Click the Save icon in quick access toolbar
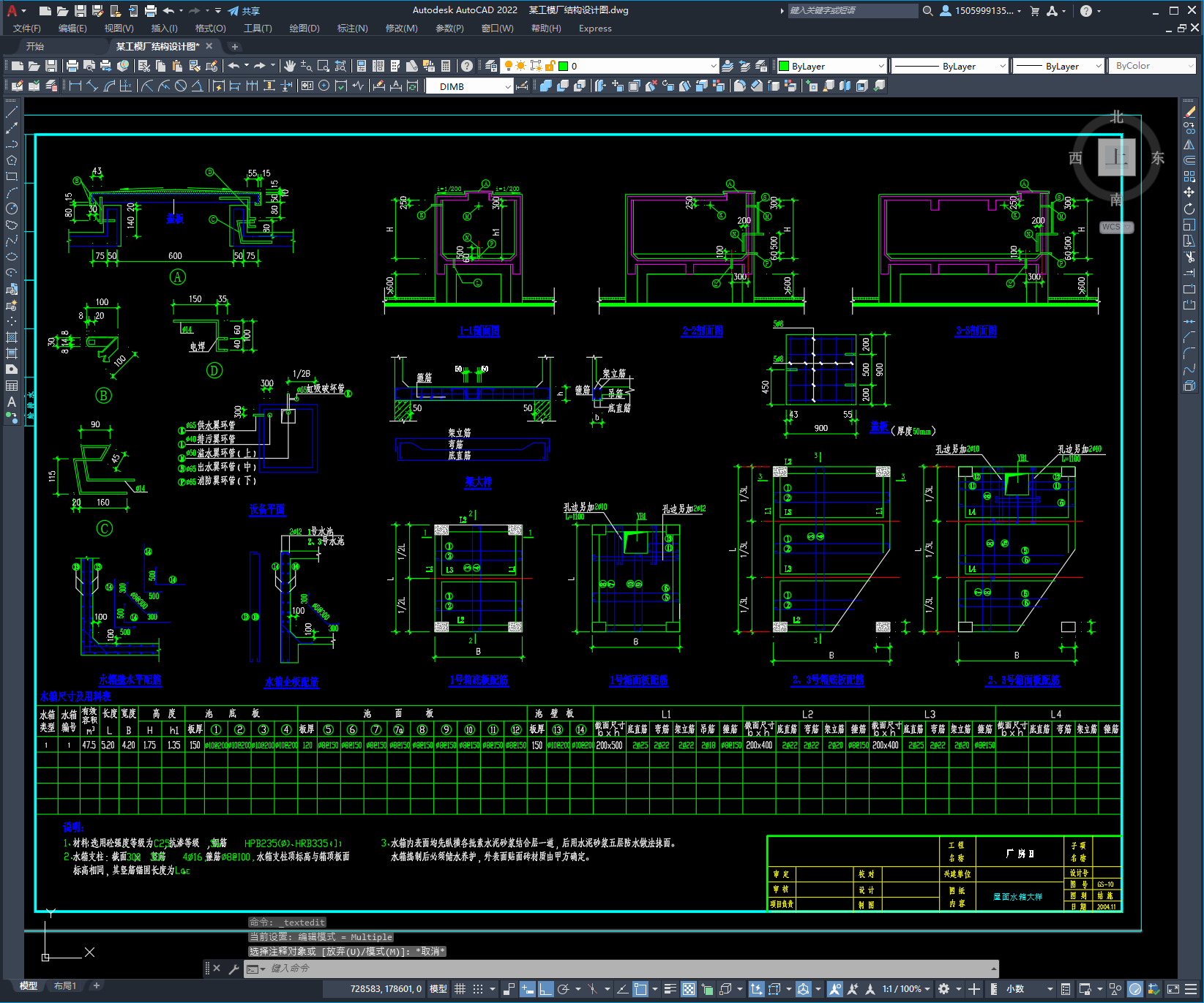This screenshot has width=1204, height=1003. click(81, 11)
